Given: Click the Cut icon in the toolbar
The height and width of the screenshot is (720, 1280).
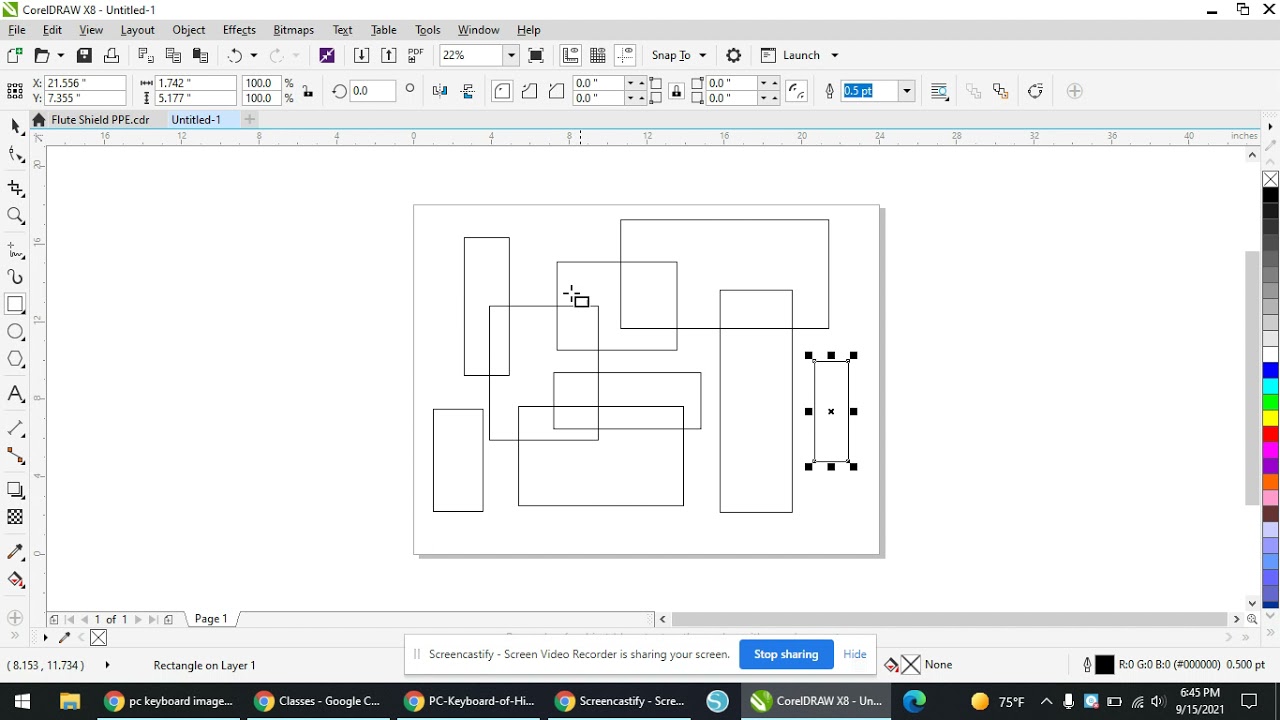Looking at the screenshot, I should coord(145,55).
